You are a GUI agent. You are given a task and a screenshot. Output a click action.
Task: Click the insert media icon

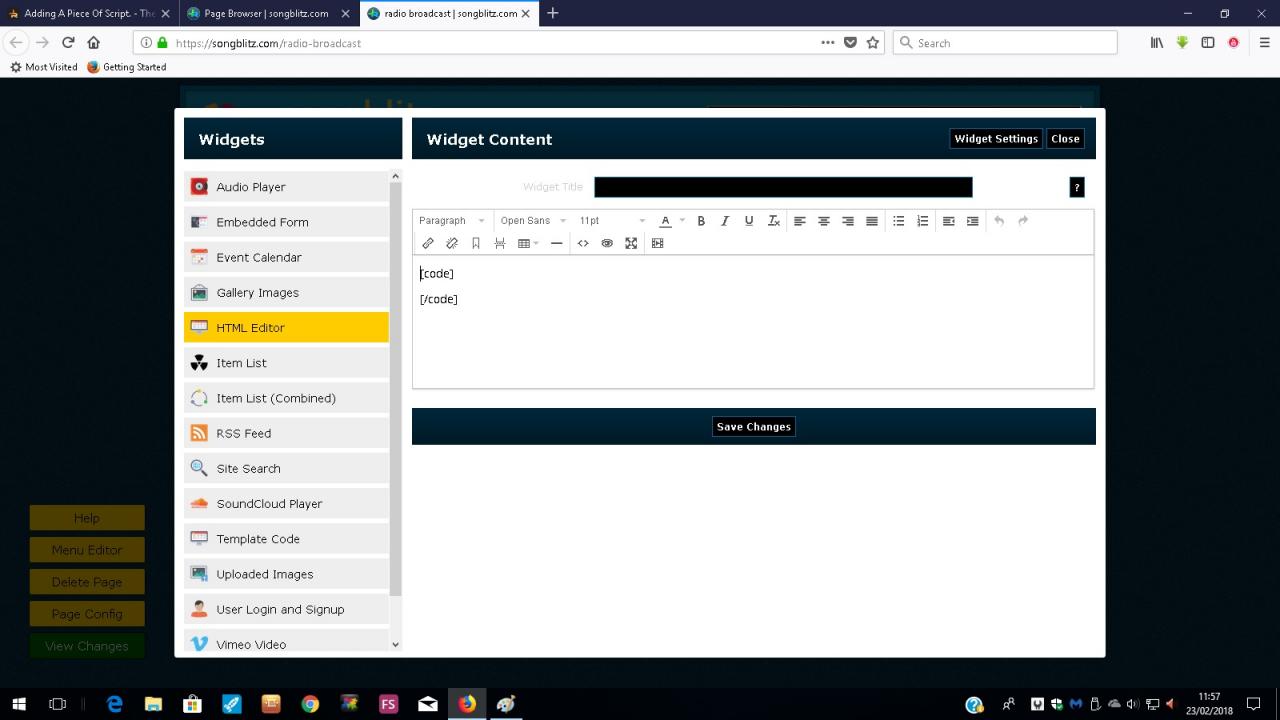[657, 243]
